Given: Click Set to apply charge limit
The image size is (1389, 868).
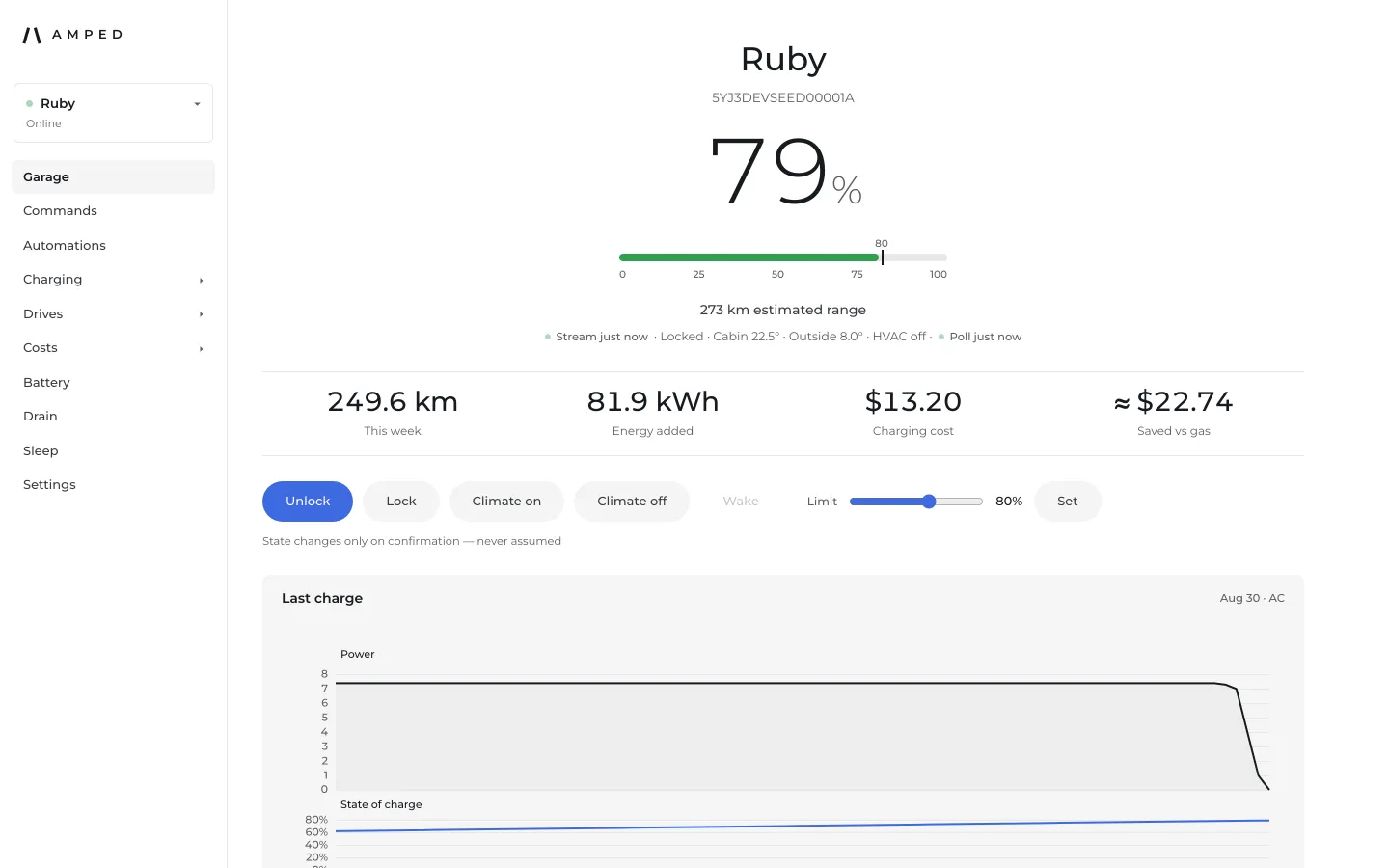Looking at the screenshot, I should click(1067, 502).
